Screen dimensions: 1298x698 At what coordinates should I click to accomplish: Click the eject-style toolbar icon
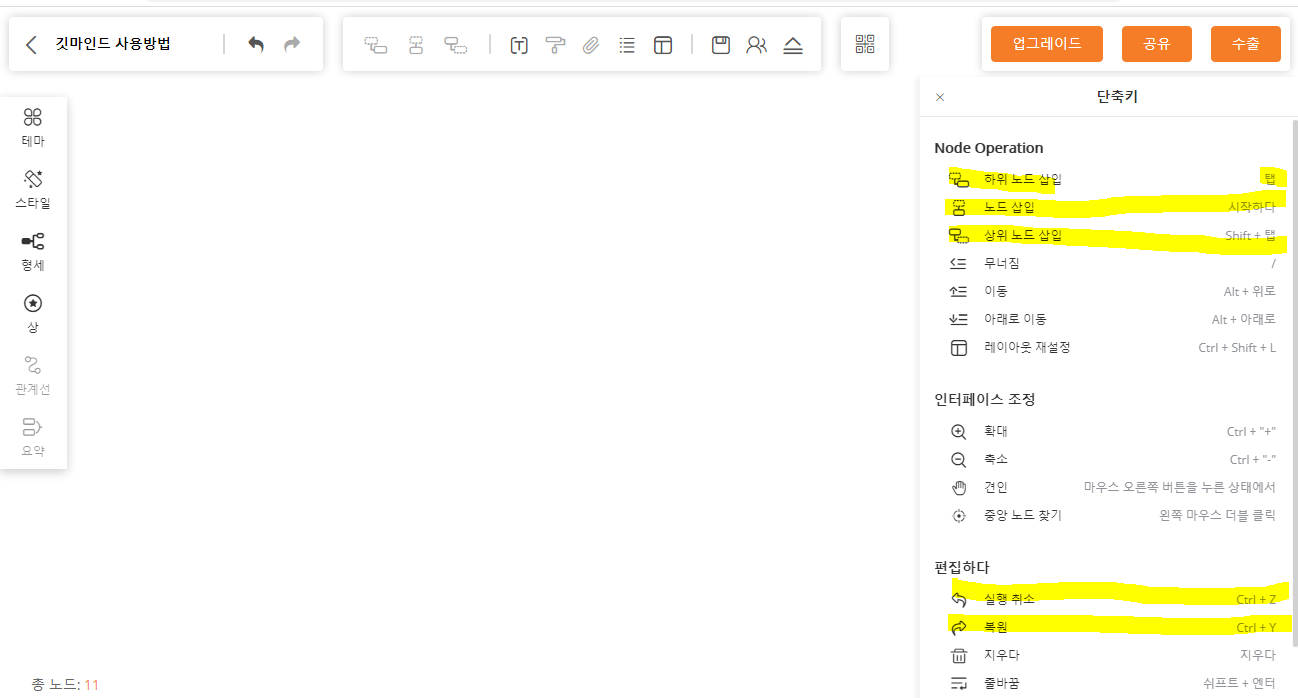(x=793, y=45)
